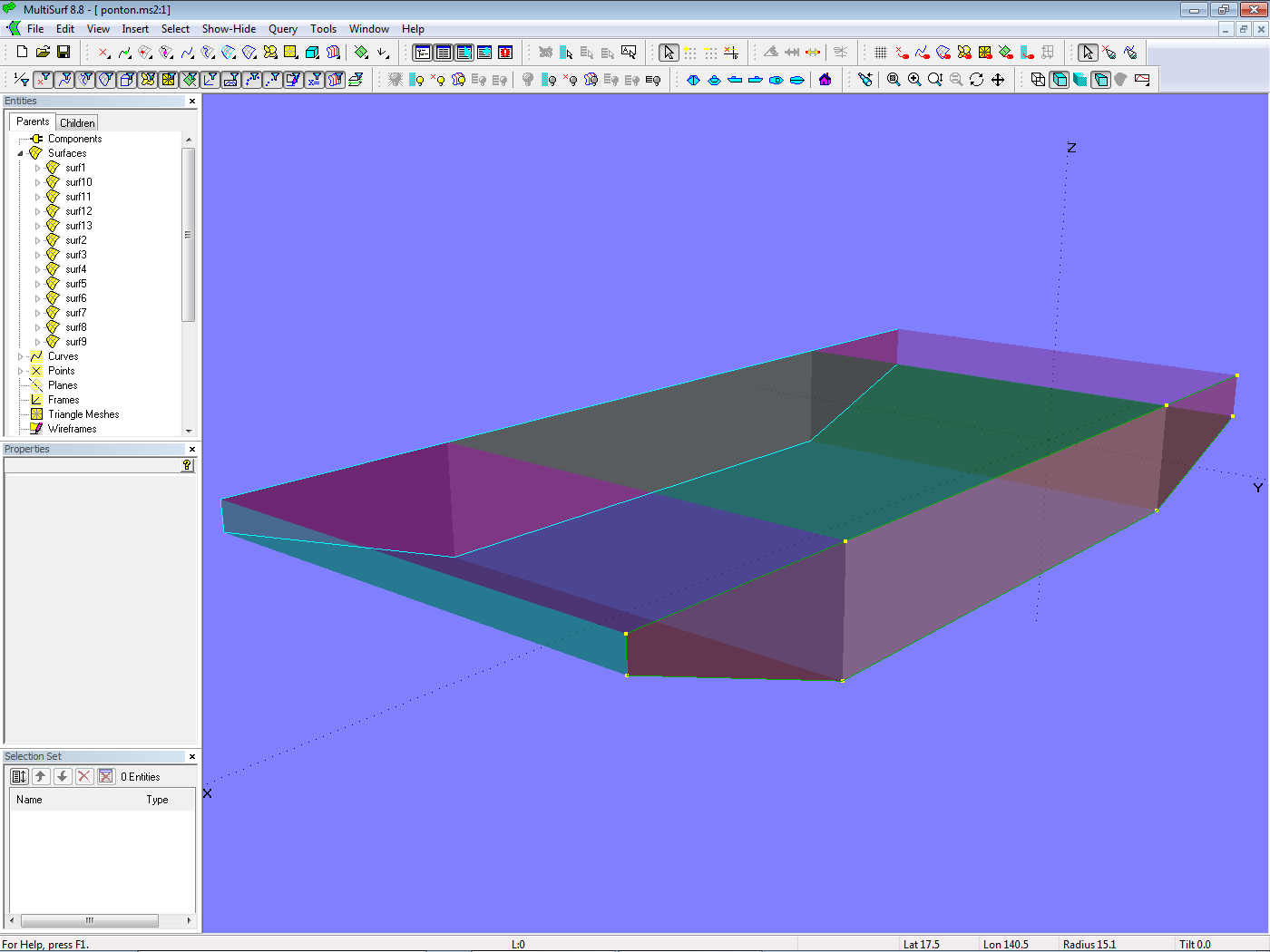The height and width of the screenshot is (952, 1270).
Task: Save the model using the floppy disk icon
Action: (63, 53)
